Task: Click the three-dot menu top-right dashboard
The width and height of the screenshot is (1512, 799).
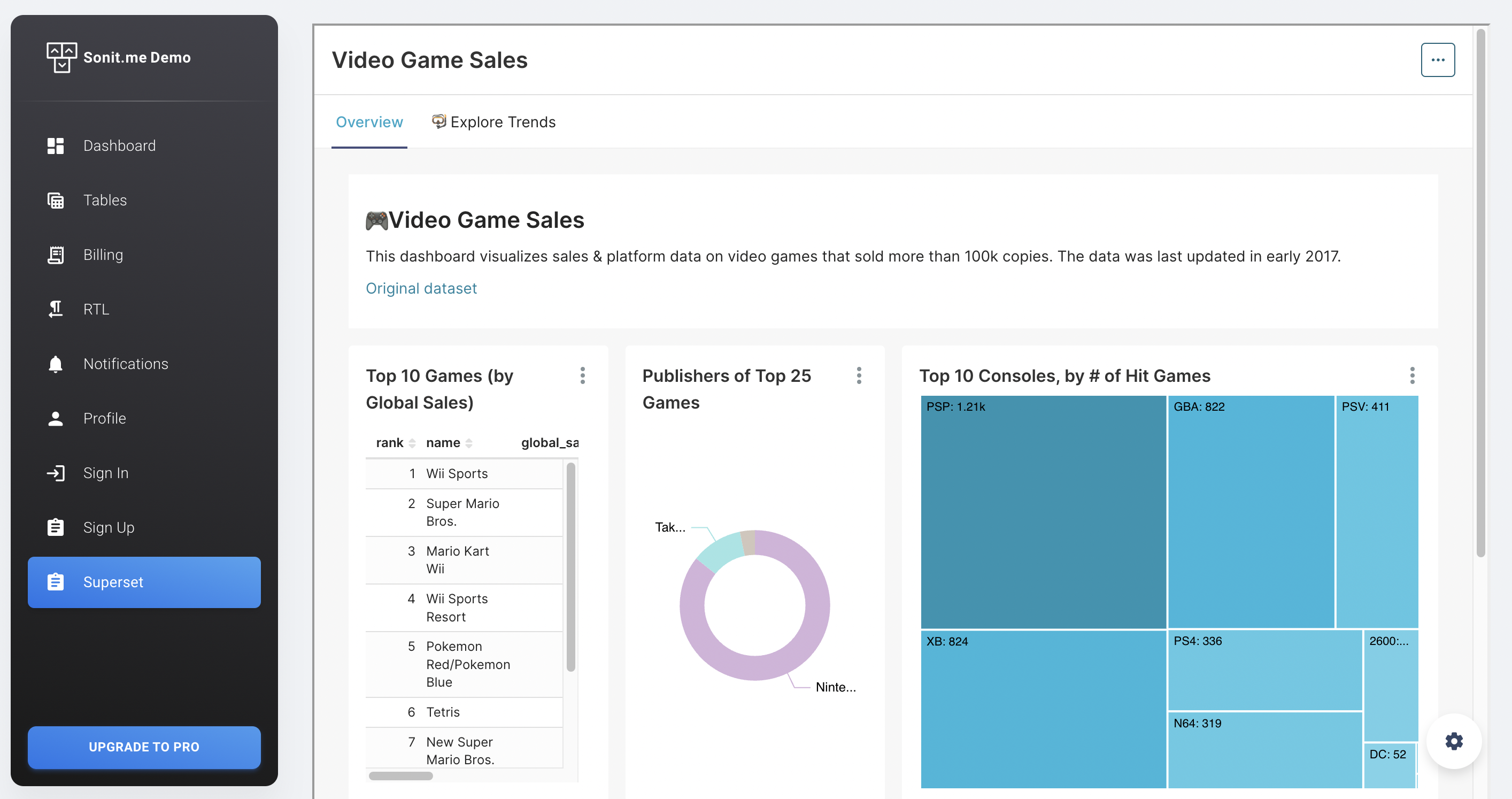Action: (x=1438, y=59)
